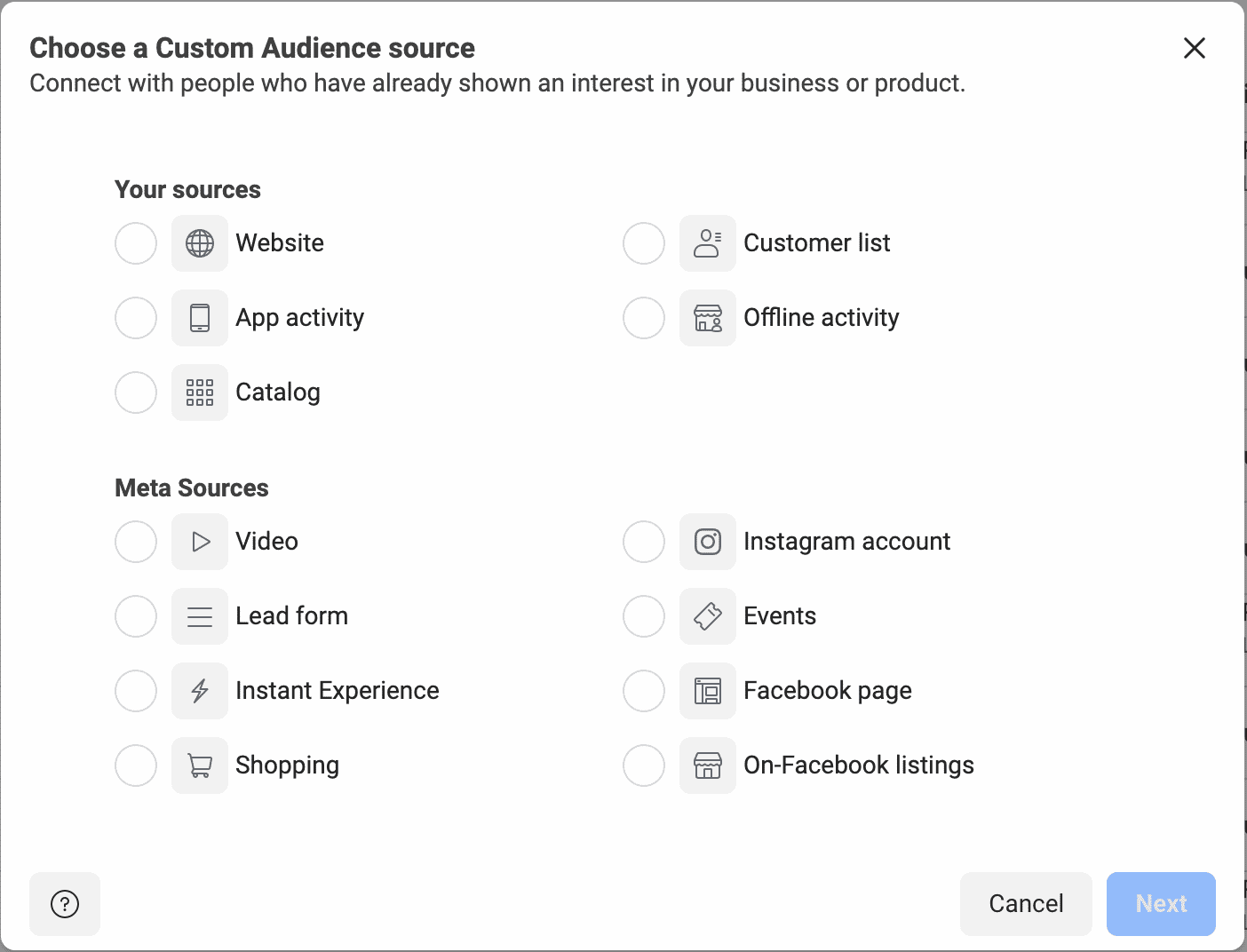The width and height of the screenshot is (1247, 952).
Task: Select the Website radio button
Action: point(135,243)
